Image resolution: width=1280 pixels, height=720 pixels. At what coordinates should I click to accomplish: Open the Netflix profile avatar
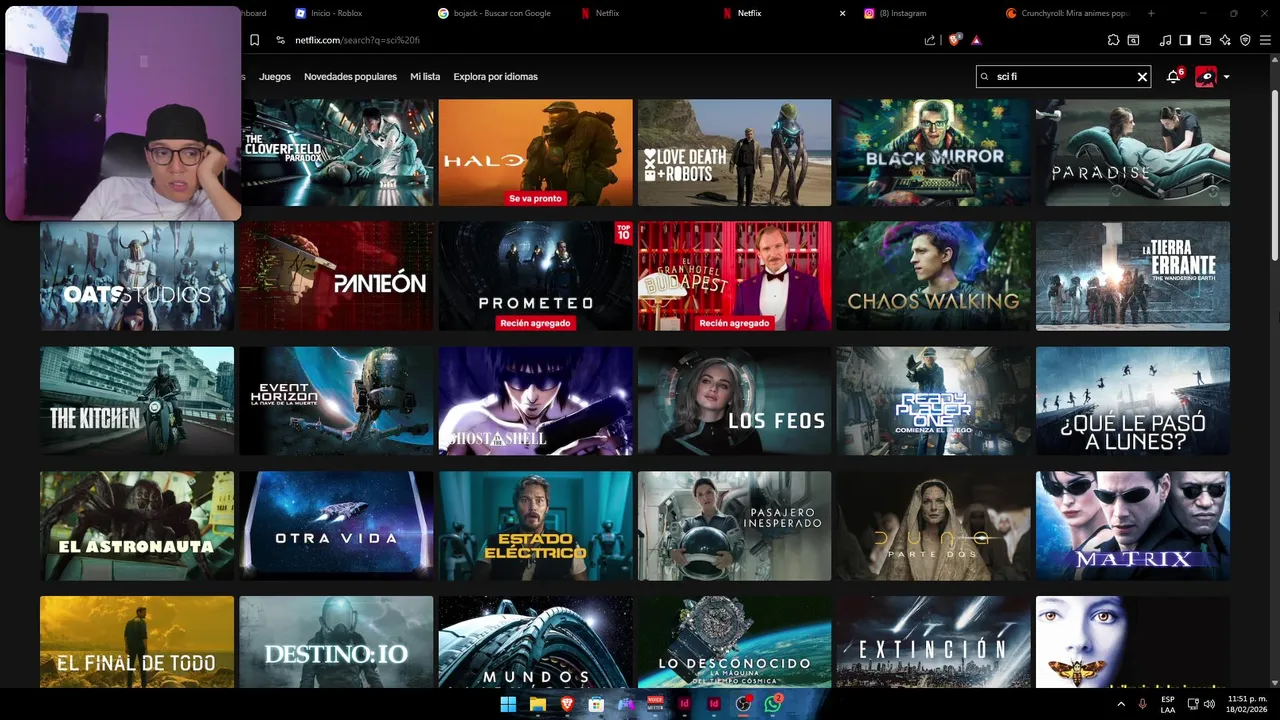point(1205,77)
